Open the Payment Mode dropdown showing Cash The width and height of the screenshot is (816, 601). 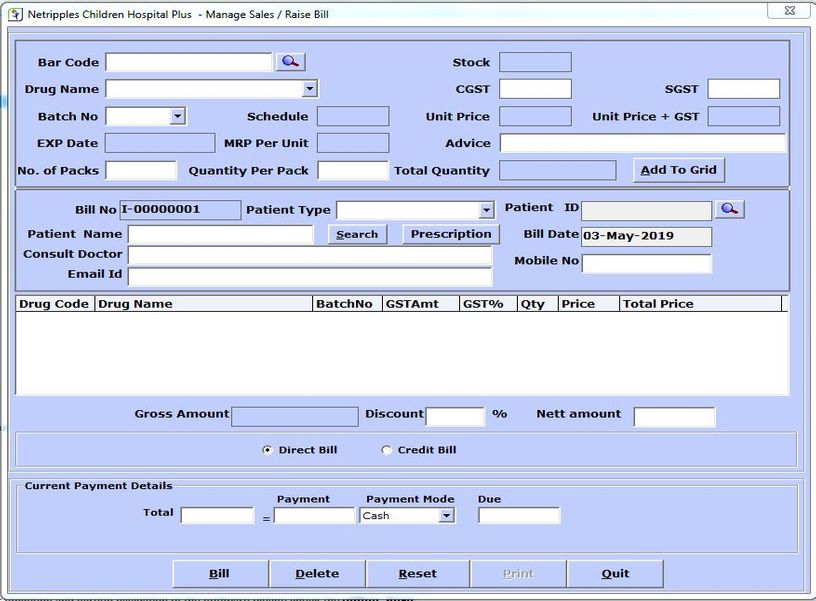click(446, 516)
